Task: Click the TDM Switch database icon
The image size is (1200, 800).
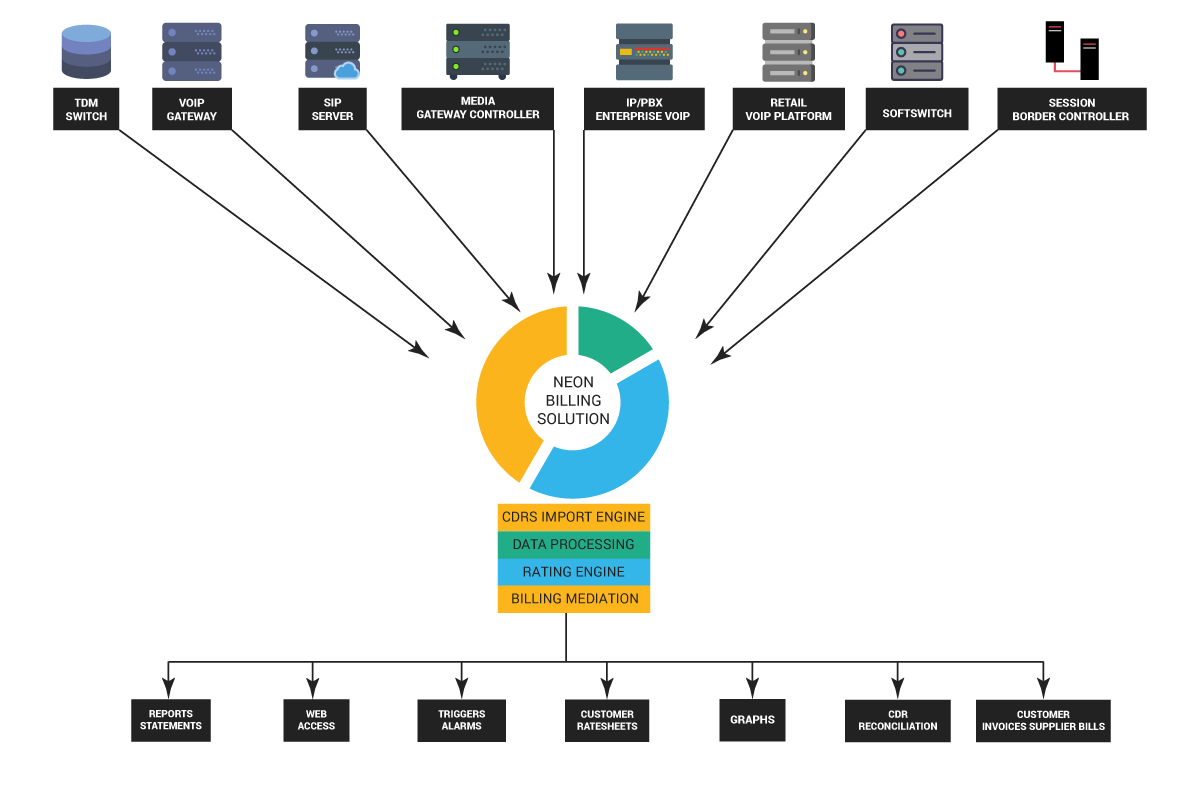Action: 86,52
